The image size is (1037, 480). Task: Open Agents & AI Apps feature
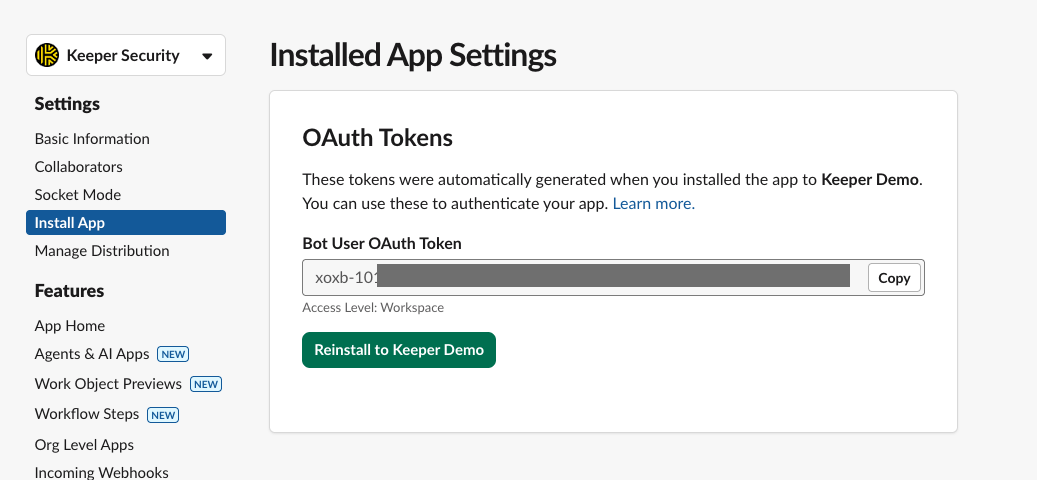tap(92, 354)
